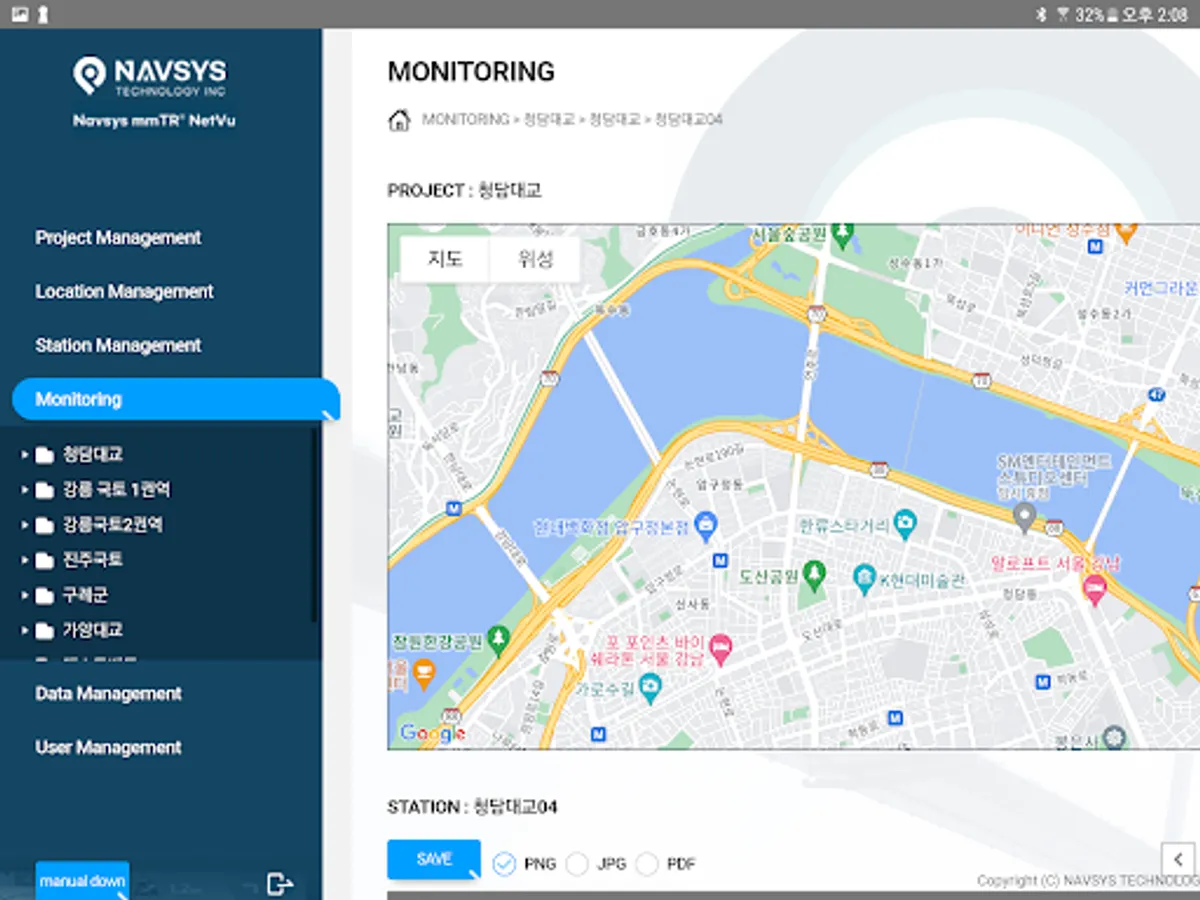Screen dimensions: 1200x900
Task: Expand the 가양대교 tree node
Action: [x=25, y=630]
